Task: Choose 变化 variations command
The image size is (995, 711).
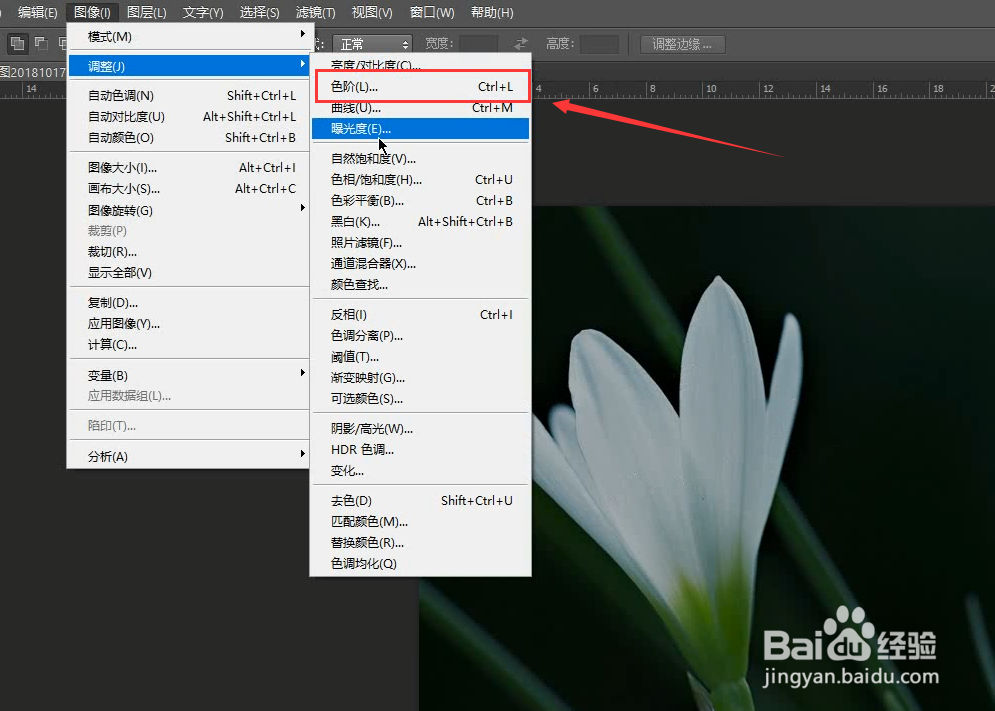Action: [421, 470]
